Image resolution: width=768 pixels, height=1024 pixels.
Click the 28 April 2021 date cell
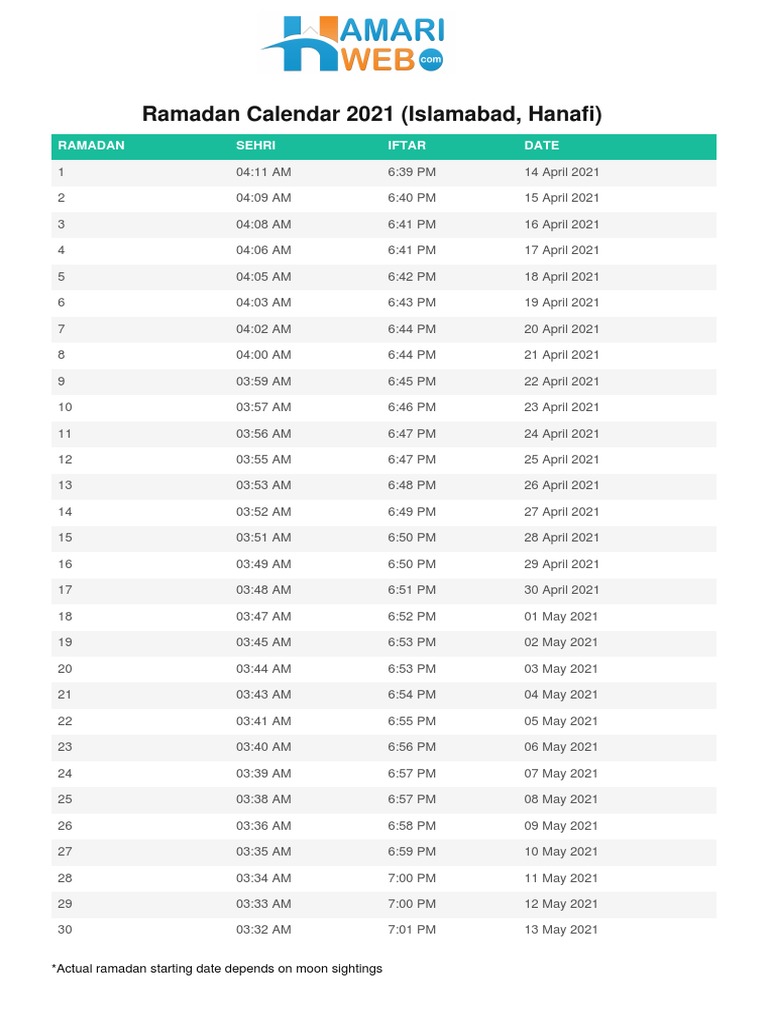coord(561,538)
